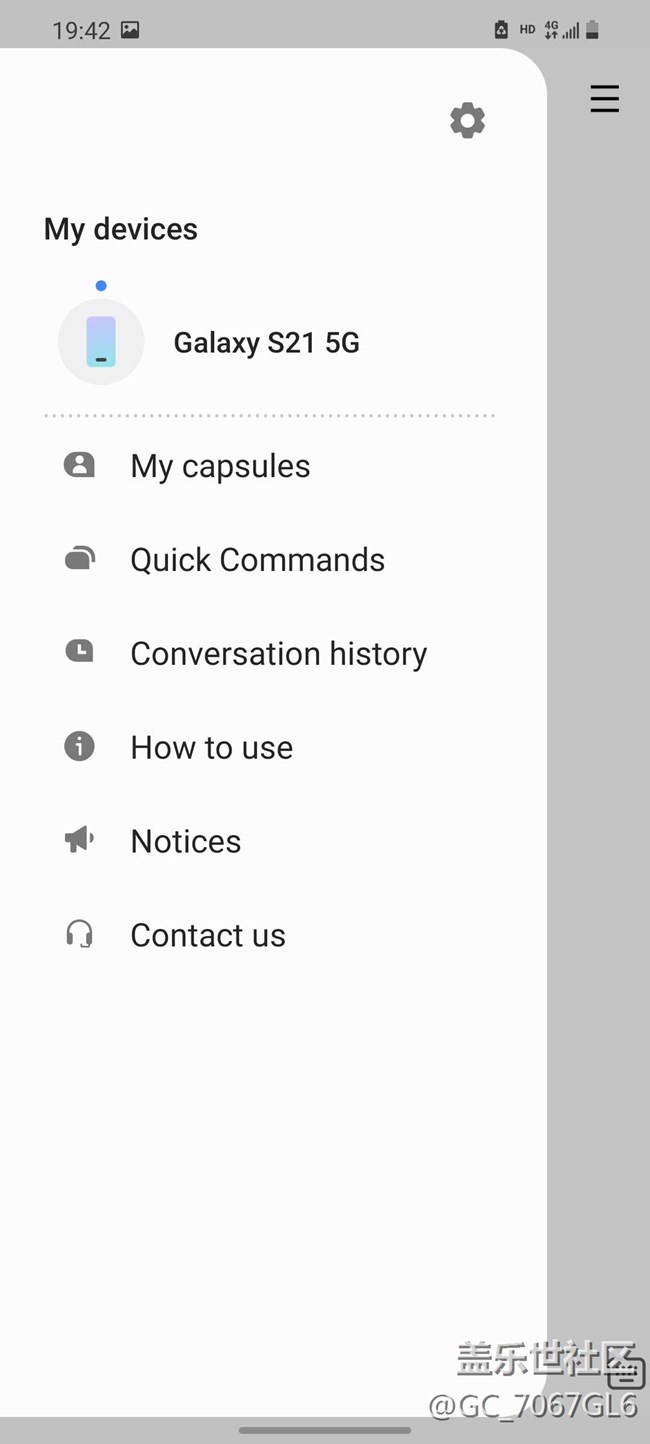Open the Notices menu entry
This screenshot has height=1444, width=650.
(x=185, y=842)
